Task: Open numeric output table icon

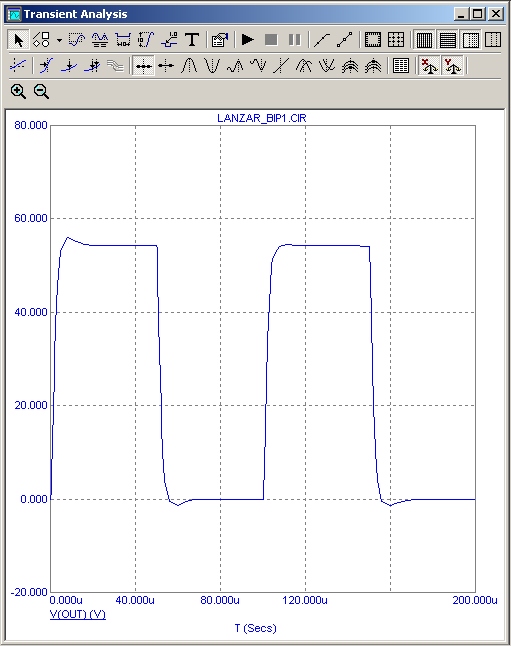Action: coord(401,66)
